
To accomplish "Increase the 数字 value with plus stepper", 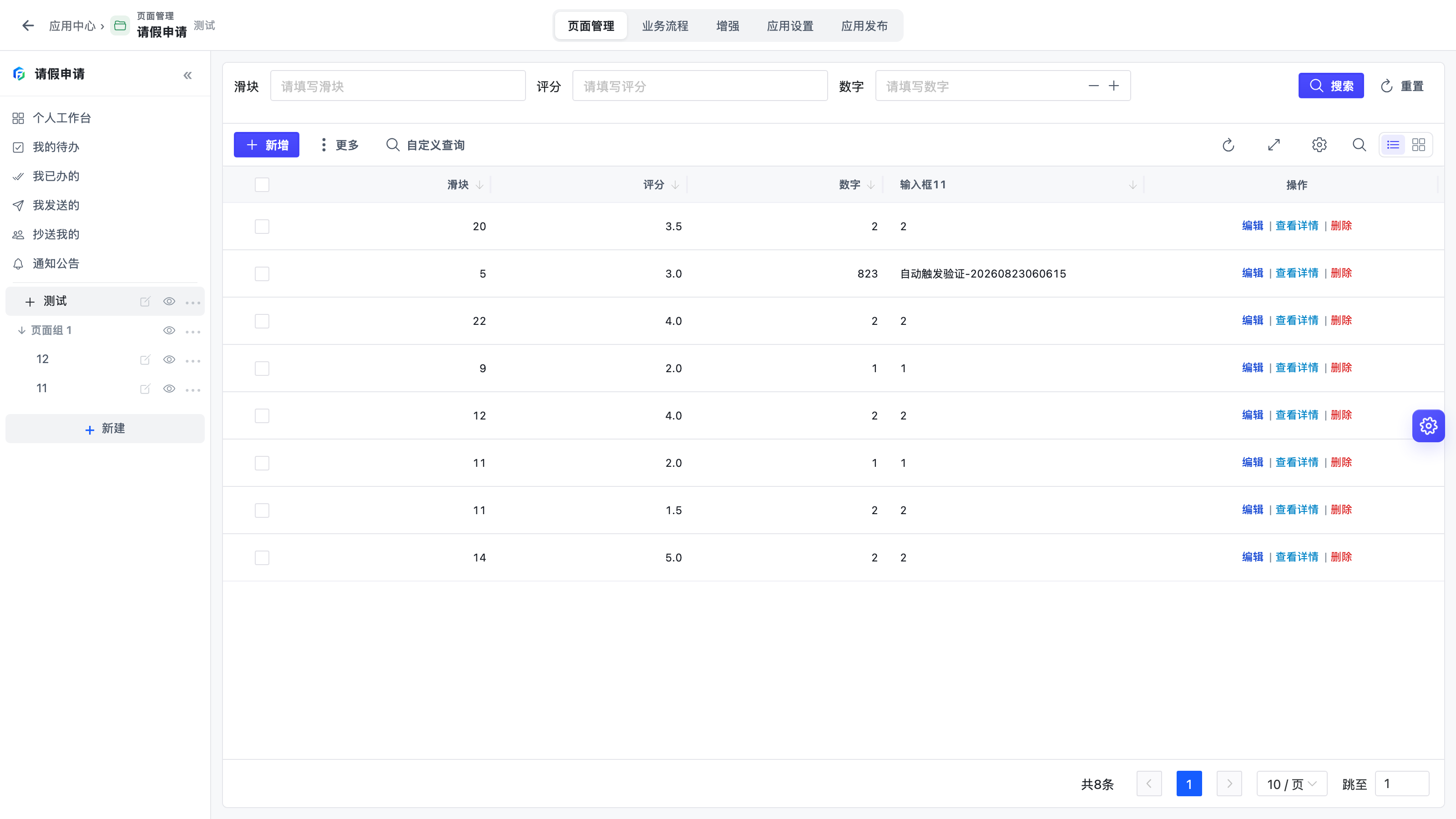I will pyautogui.click(x=1113, y=86).
